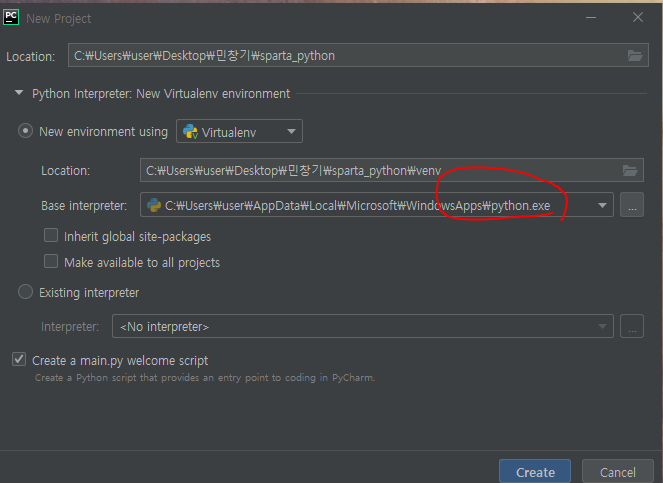663x483 pixels.
Task: Uncheck Create a main.py welcome script
Action: pyautogui.click(x=19, y=360)
